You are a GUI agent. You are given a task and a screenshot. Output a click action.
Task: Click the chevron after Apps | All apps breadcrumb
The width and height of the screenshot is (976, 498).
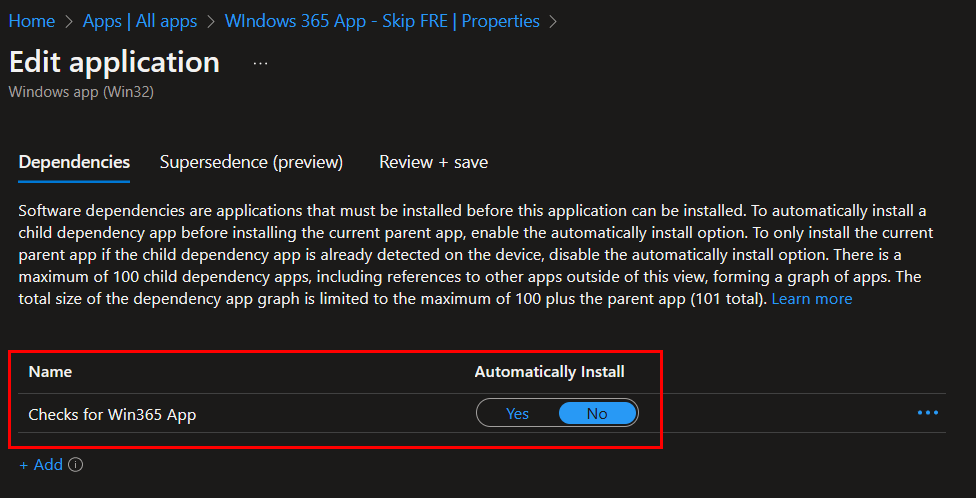[211, 21]
